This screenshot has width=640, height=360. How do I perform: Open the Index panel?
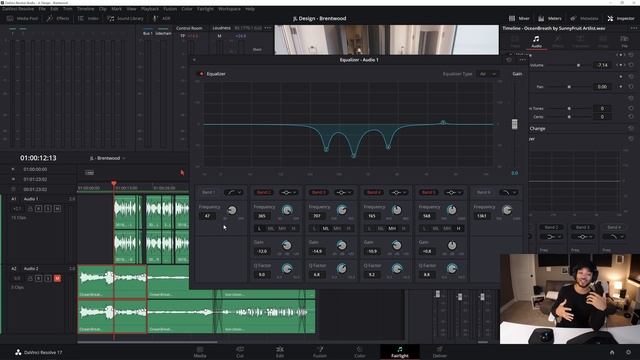coord(88,18)
